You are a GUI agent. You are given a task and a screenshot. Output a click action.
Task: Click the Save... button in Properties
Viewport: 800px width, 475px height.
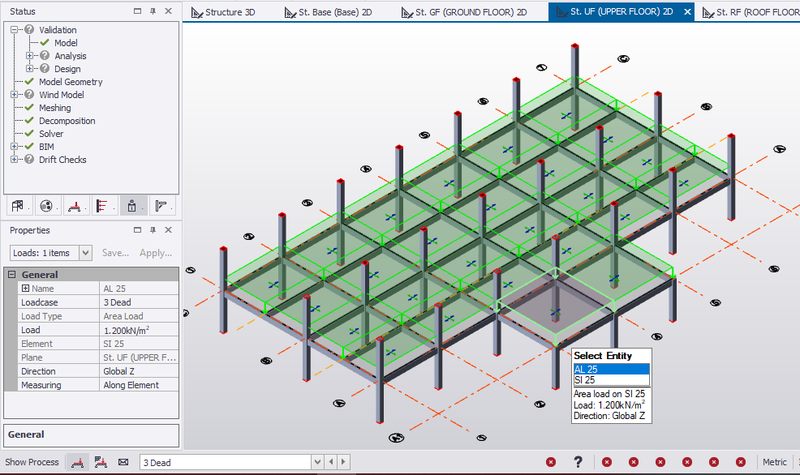click(x=115, y=253)
